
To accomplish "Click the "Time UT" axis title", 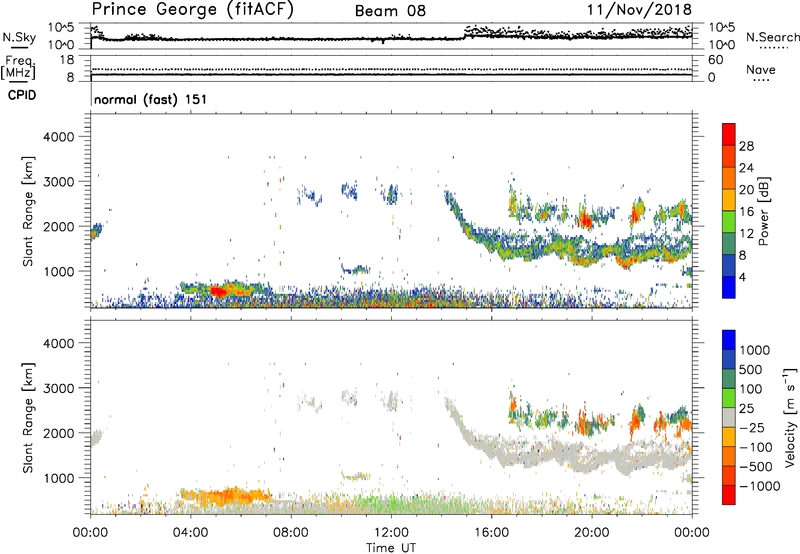I will point(391,548).
